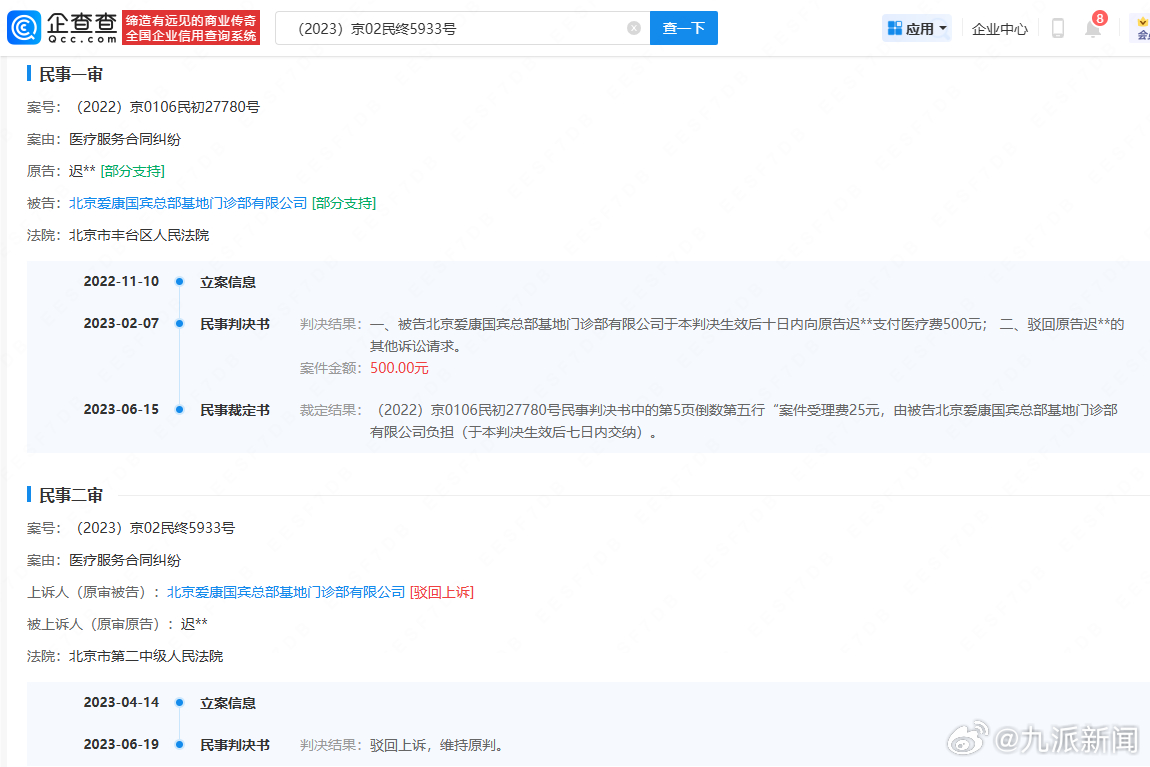Click the 2022-11-10 timeline dot

pos(179,282)
